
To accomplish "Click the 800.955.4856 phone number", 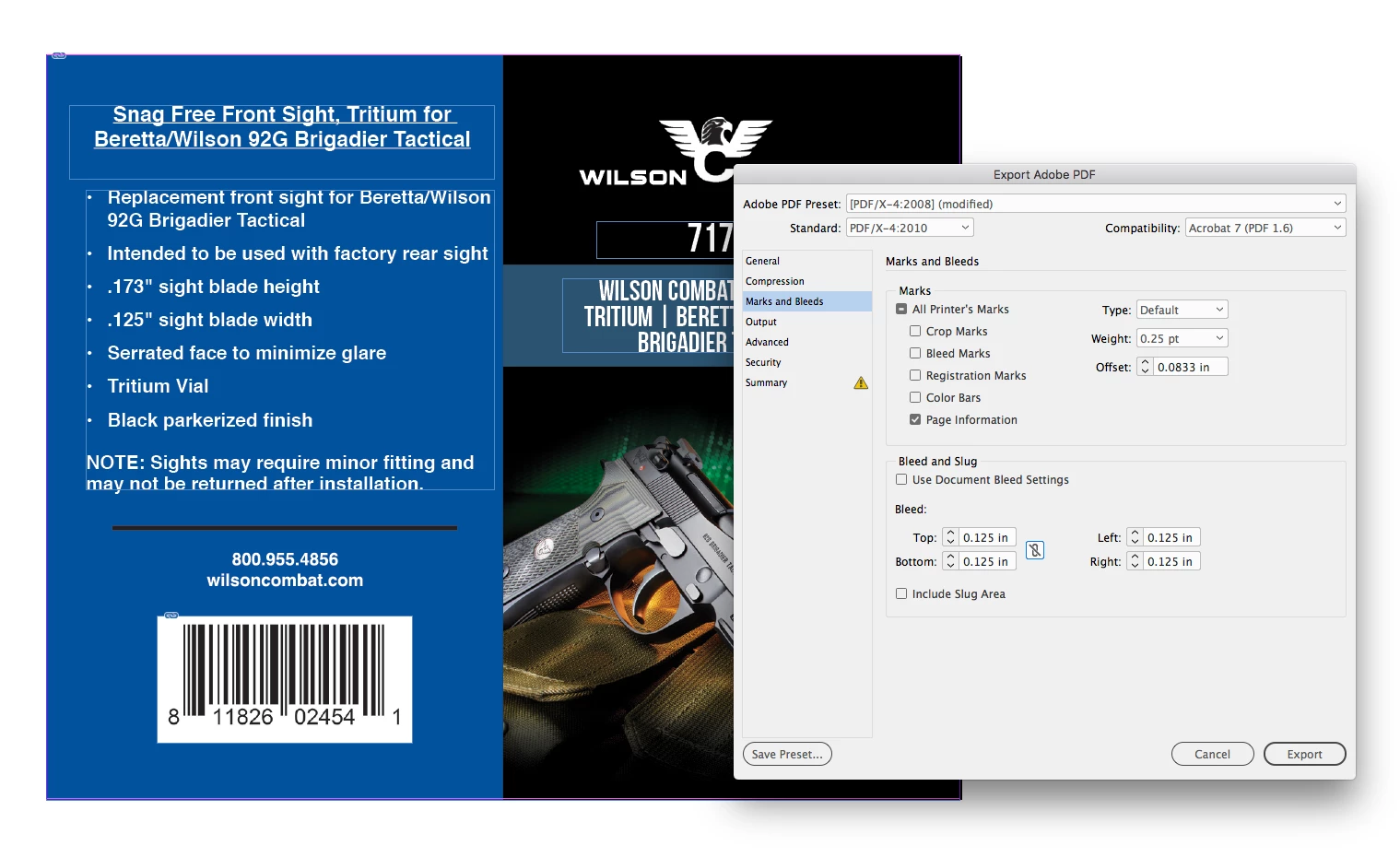I will click(x=285, y=559).
